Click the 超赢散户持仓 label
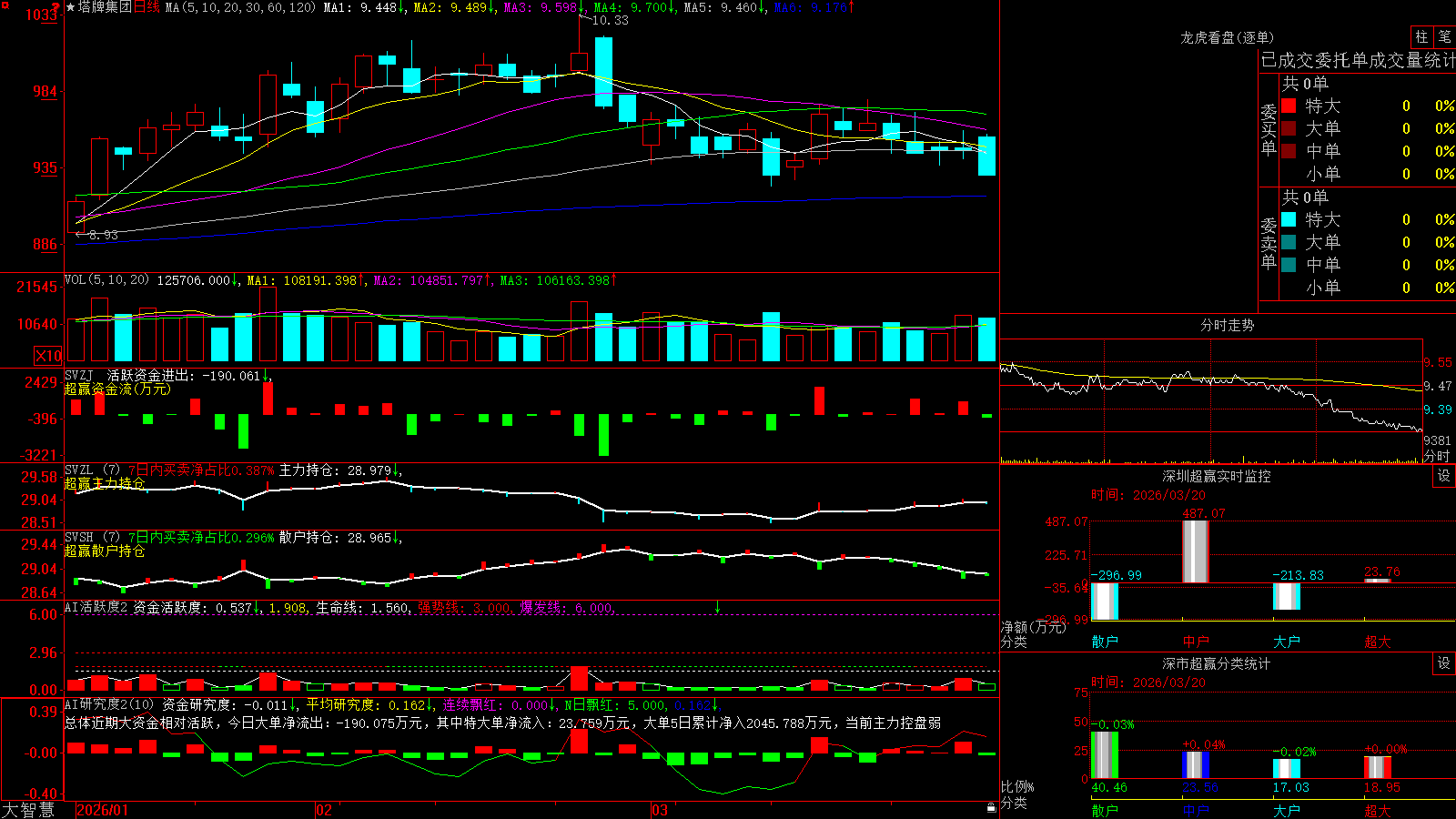Screen dimensions: 1456x819 [x=105, y=551]
